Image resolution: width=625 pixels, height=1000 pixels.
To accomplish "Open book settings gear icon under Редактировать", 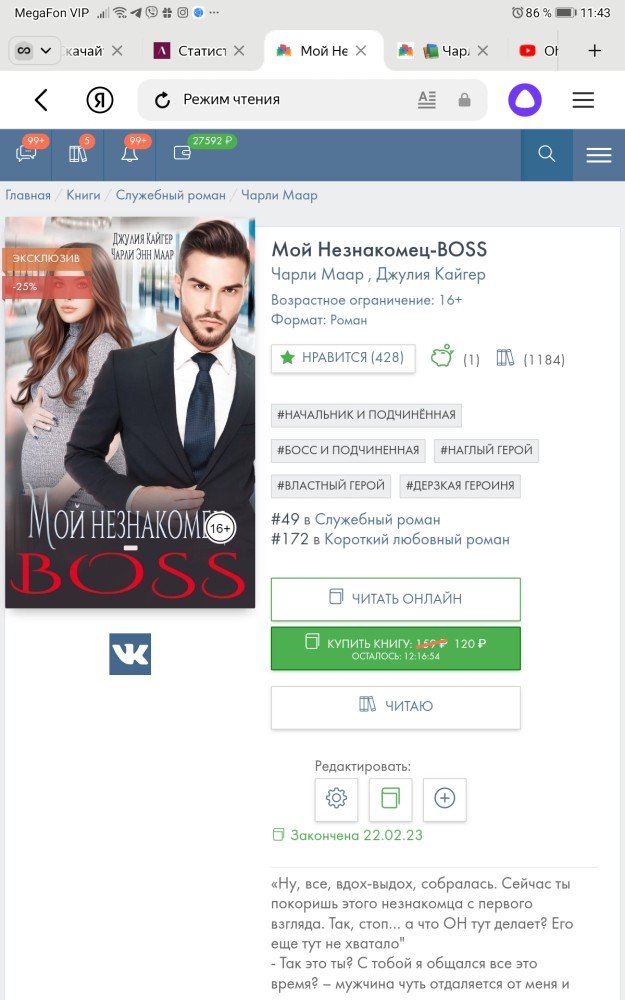I will [336, 798].
